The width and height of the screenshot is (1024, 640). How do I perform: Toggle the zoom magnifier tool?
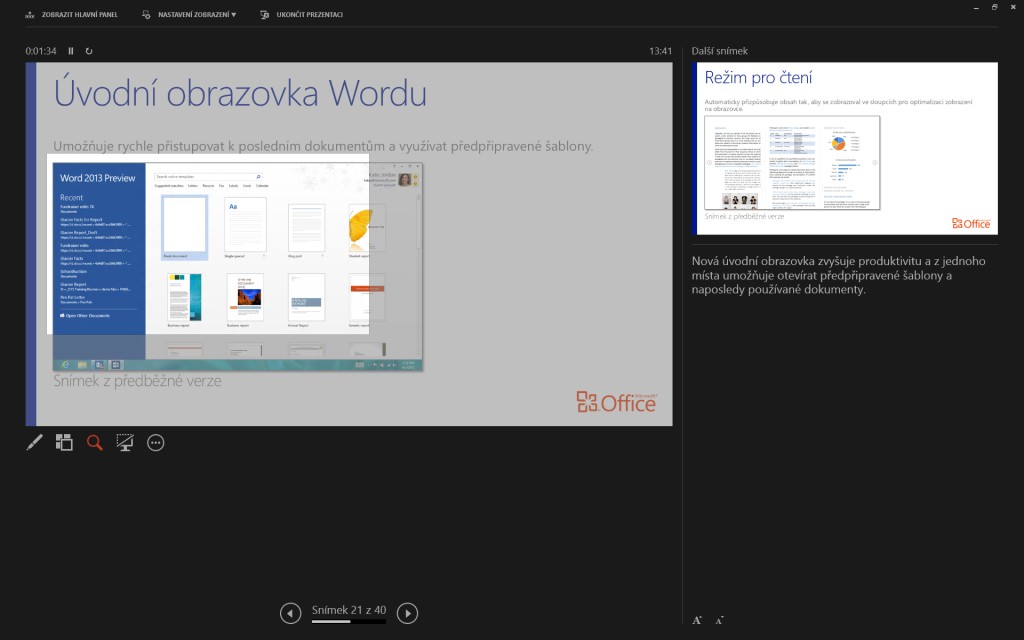[95, 443]
